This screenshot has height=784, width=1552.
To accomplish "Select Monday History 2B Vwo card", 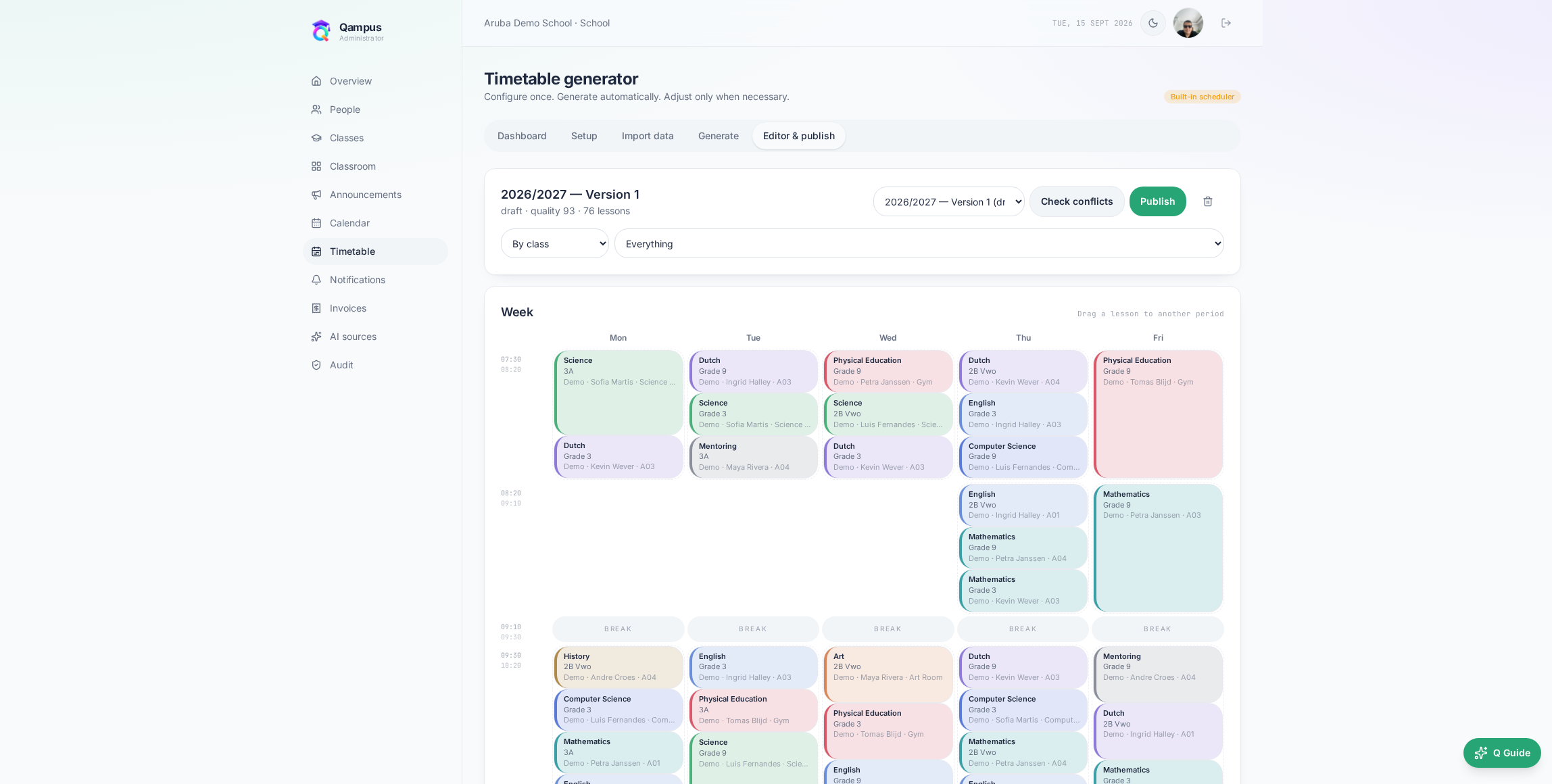I will 619,667.
